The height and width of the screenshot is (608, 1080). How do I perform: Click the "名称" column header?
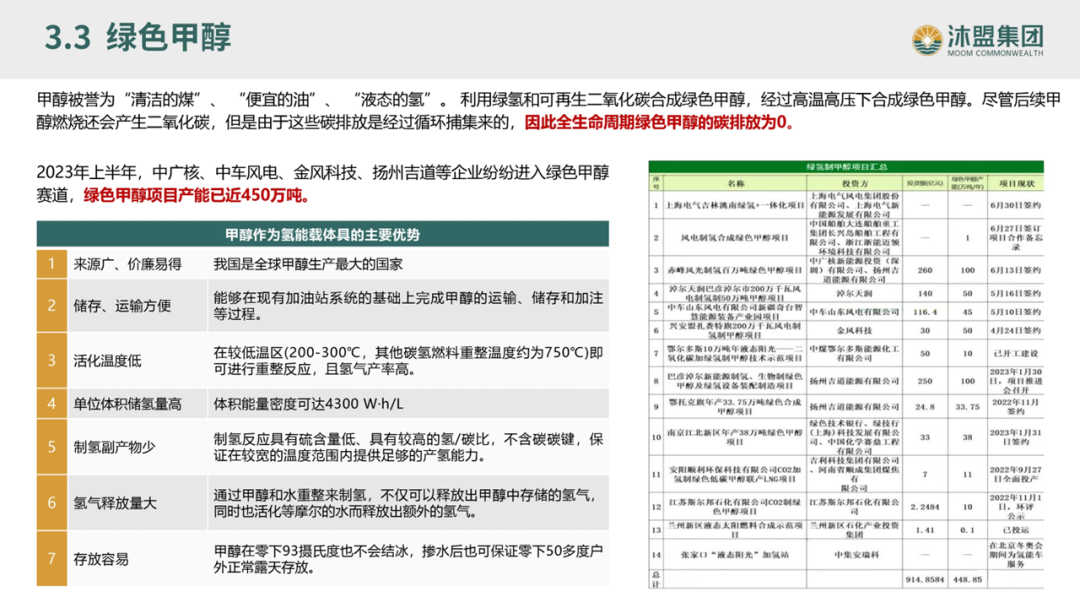pos(735,184)
